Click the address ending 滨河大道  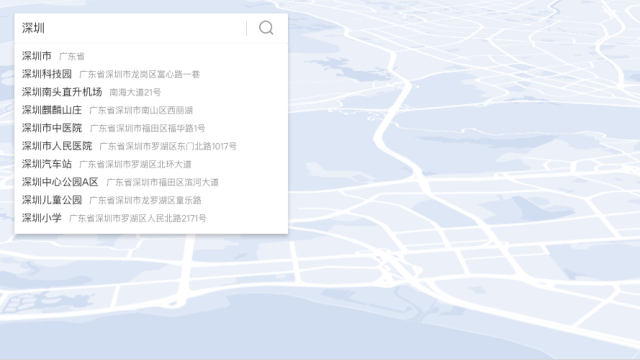pos(162,182)
